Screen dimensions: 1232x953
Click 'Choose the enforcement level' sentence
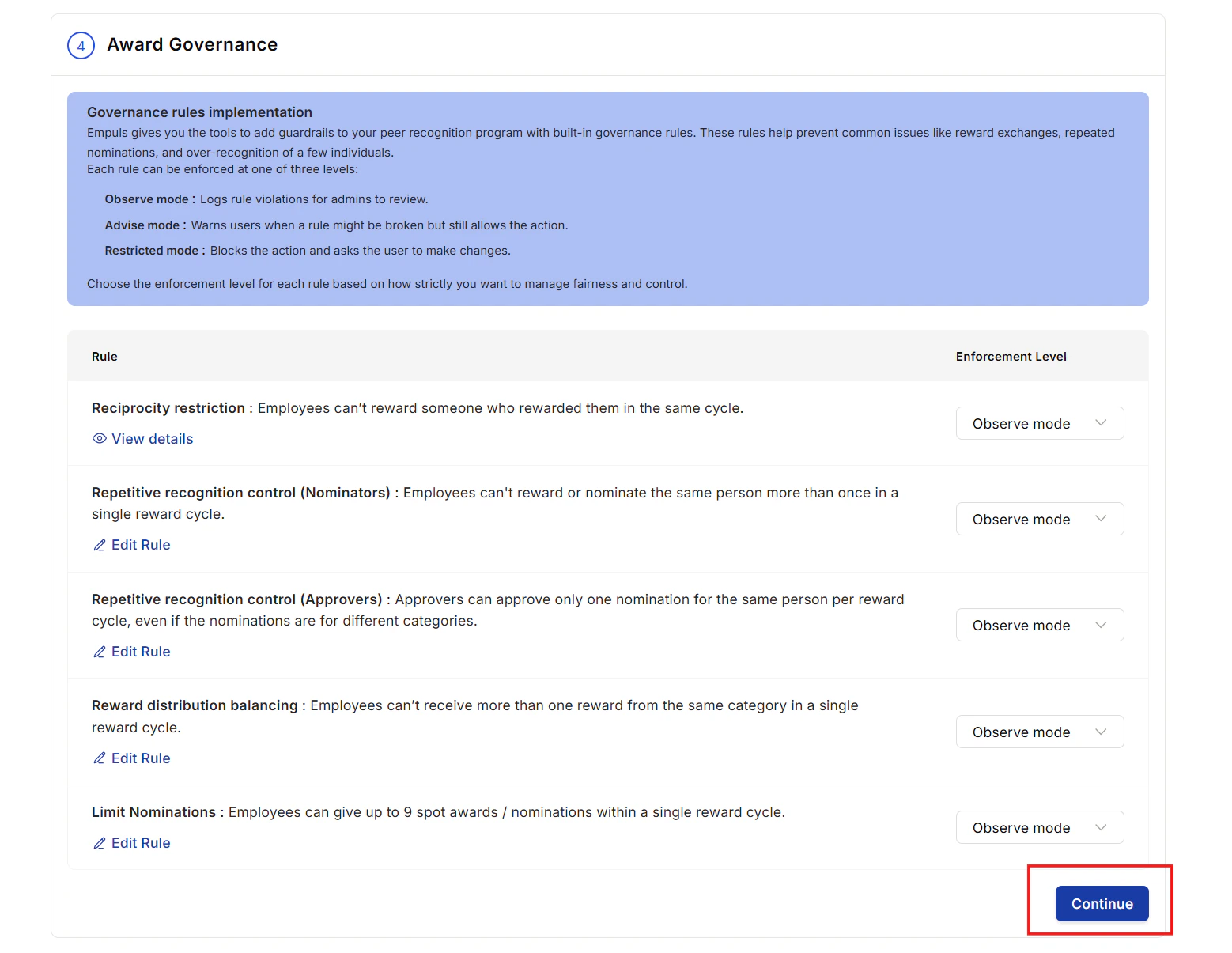tap(387, 284)
